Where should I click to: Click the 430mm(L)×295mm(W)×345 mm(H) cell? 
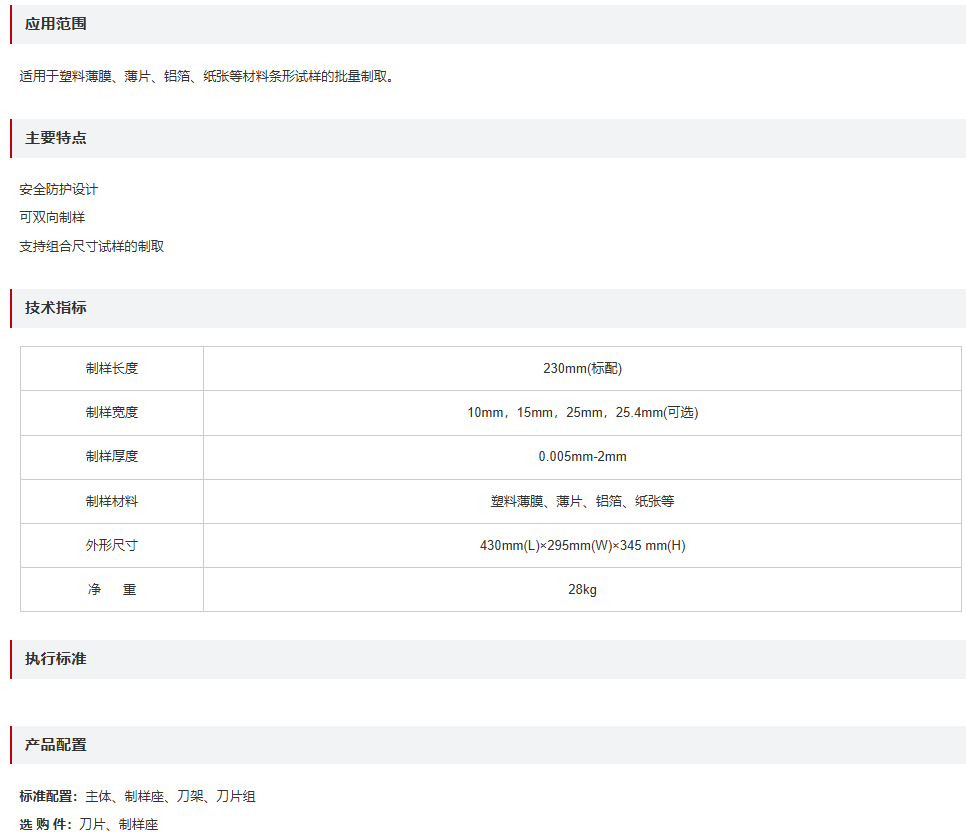[582, 545]
